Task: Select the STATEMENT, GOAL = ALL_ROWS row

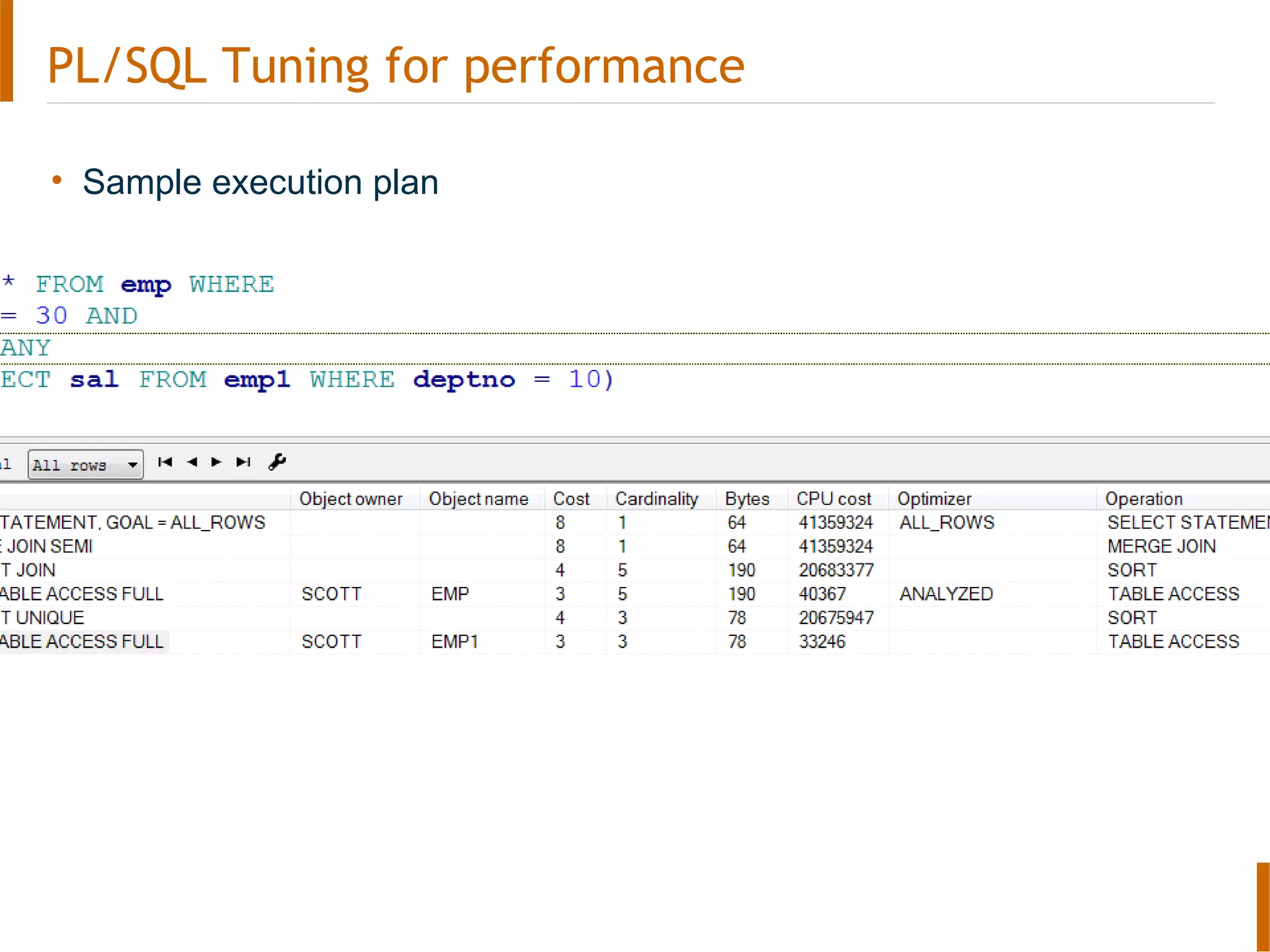Action: point(635,522)
